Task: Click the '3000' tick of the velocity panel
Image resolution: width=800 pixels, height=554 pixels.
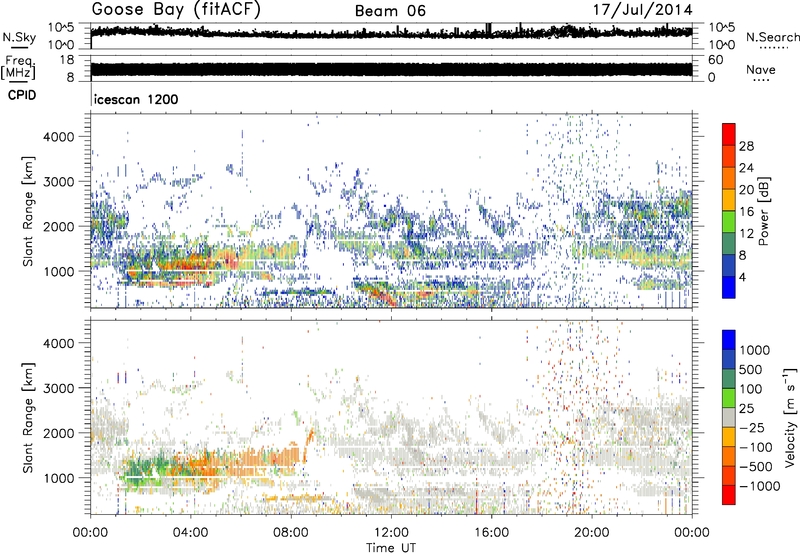Action: click(59, 388)
